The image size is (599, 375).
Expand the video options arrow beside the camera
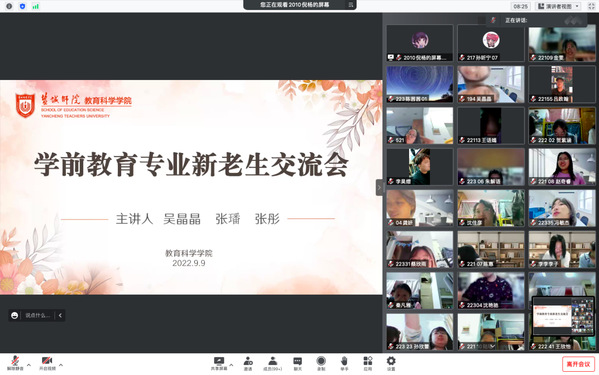point(61,365)
